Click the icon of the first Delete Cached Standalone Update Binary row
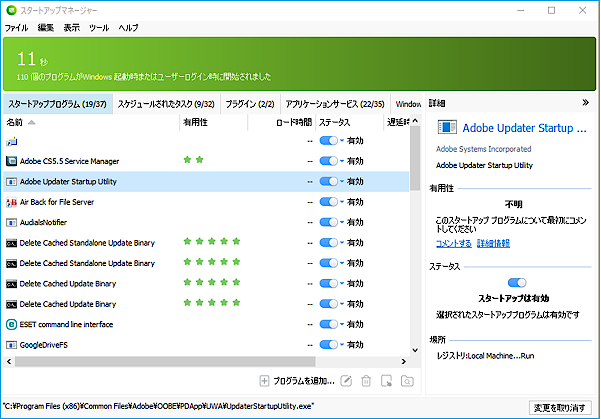 point(11,243)
